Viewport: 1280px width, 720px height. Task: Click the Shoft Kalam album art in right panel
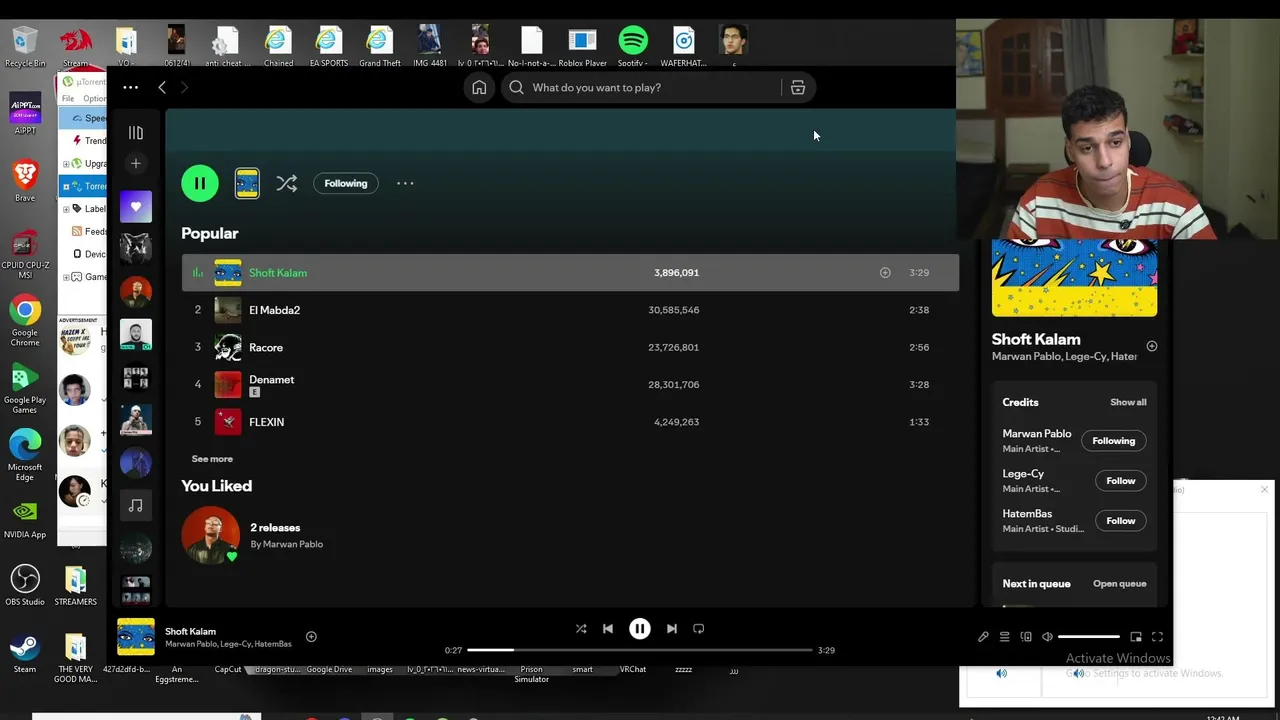click(x=1074, y=278)
